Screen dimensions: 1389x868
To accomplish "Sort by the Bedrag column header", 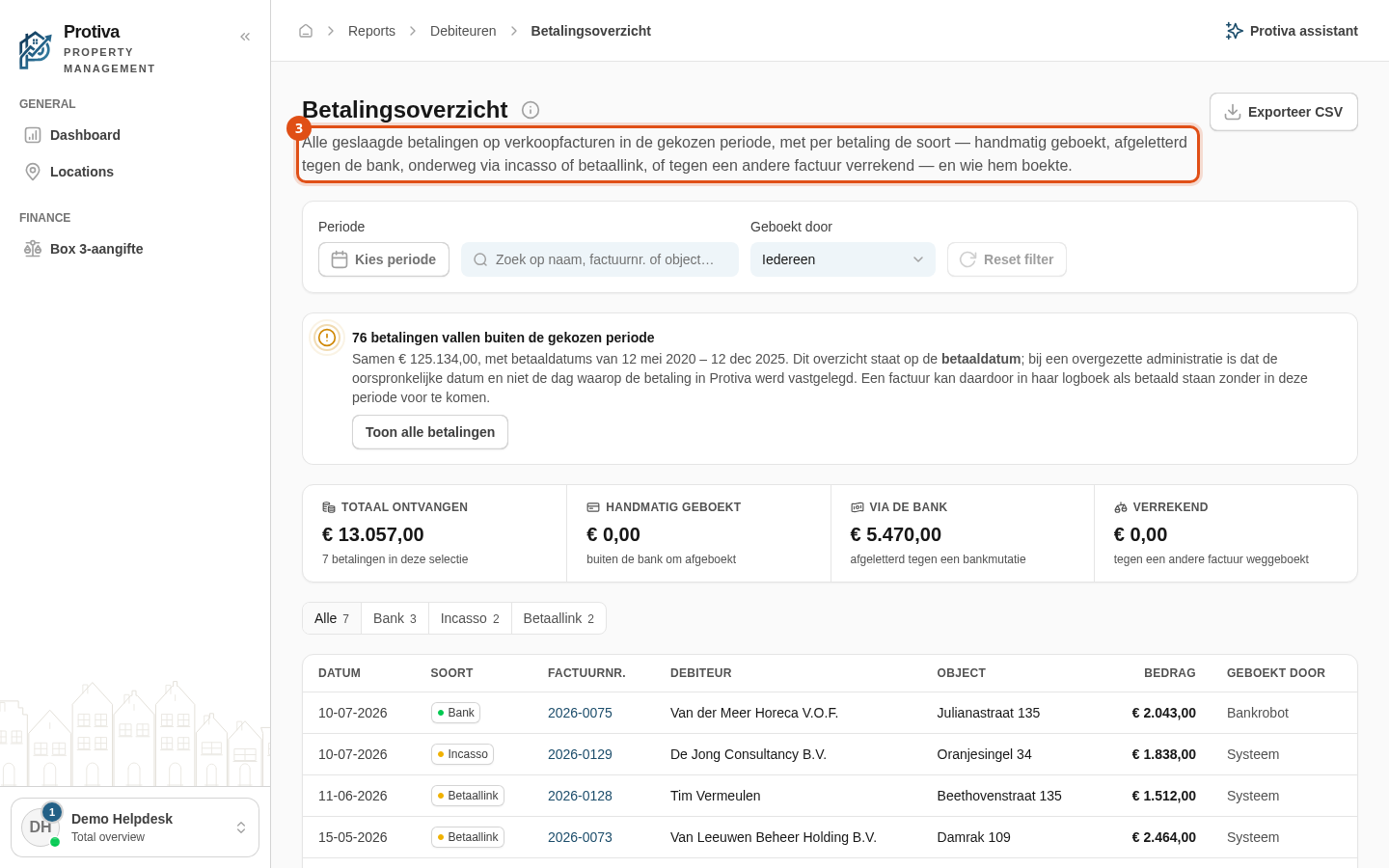I will click(1170, 673).
